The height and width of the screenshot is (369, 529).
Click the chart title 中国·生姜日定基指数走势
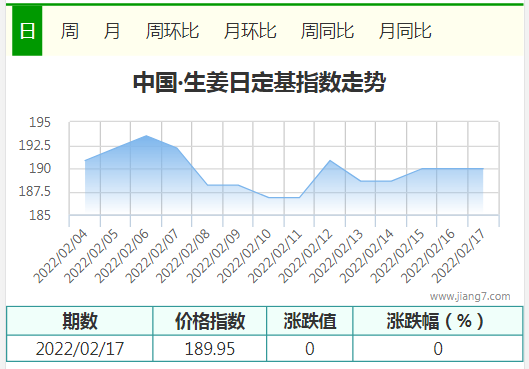[x=259, y=82]
